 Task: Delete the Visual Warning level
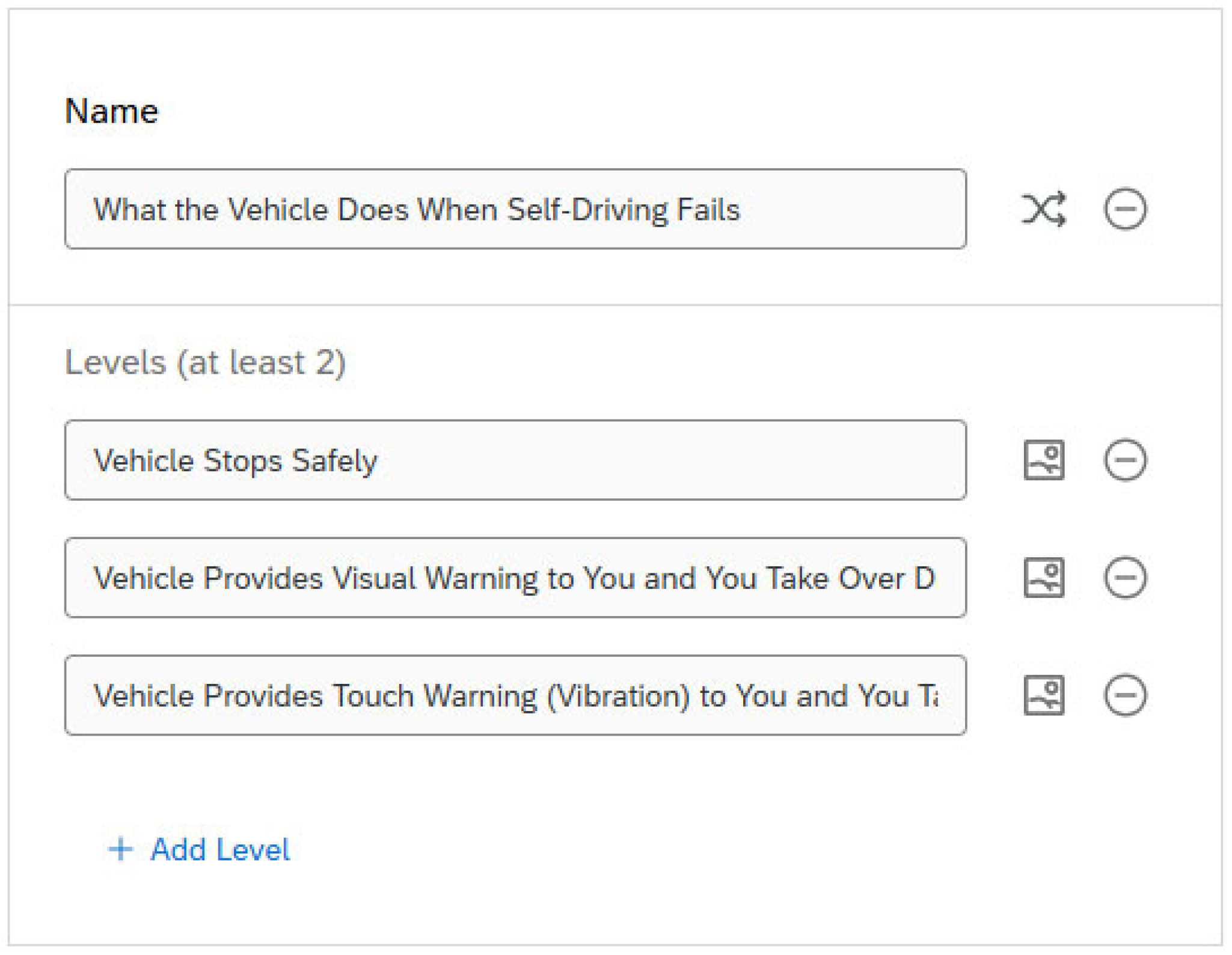click(1125, 578)
